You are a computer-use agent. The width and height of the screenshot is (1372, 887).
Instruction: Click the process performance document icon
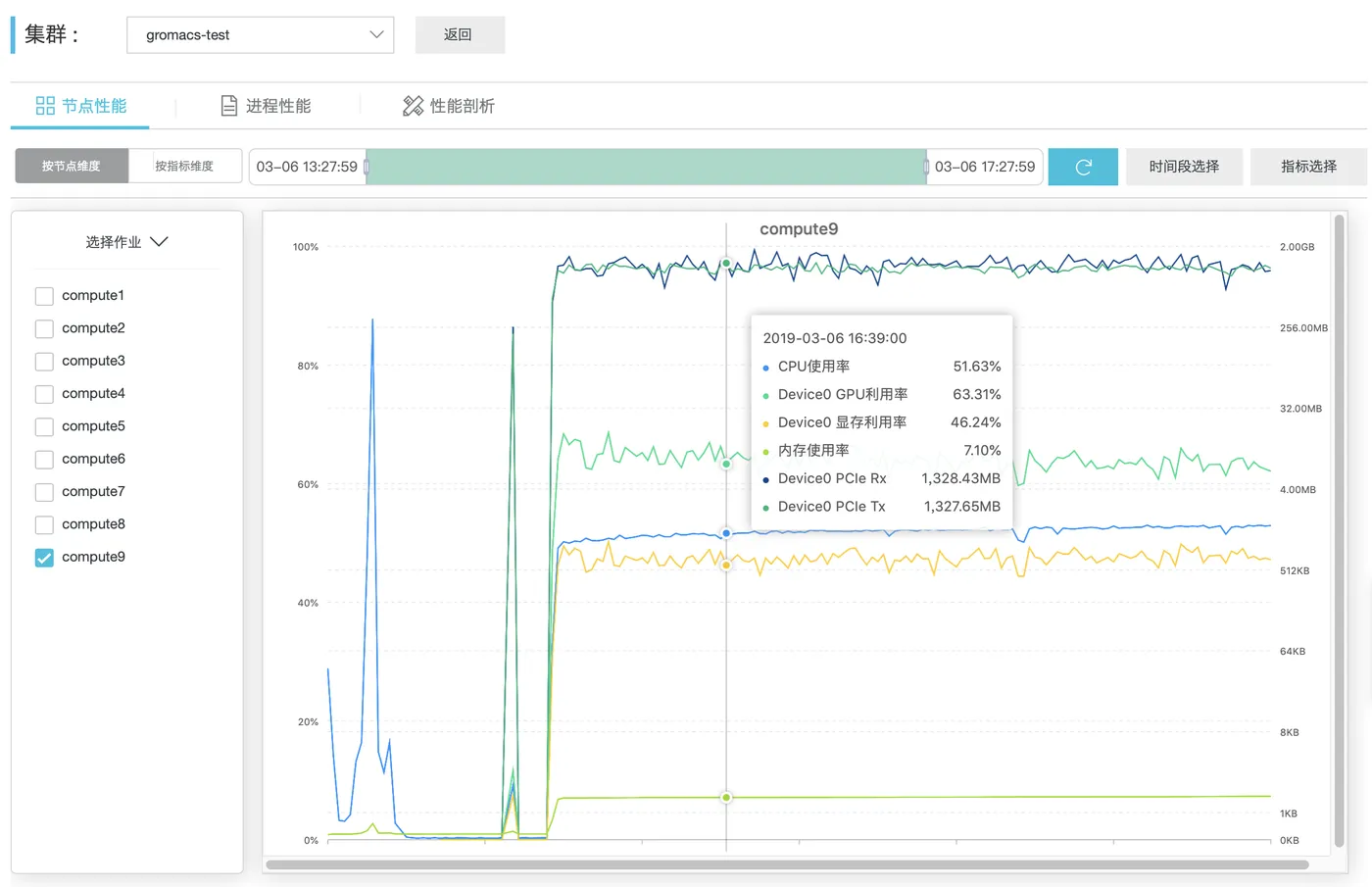(229, 106)
